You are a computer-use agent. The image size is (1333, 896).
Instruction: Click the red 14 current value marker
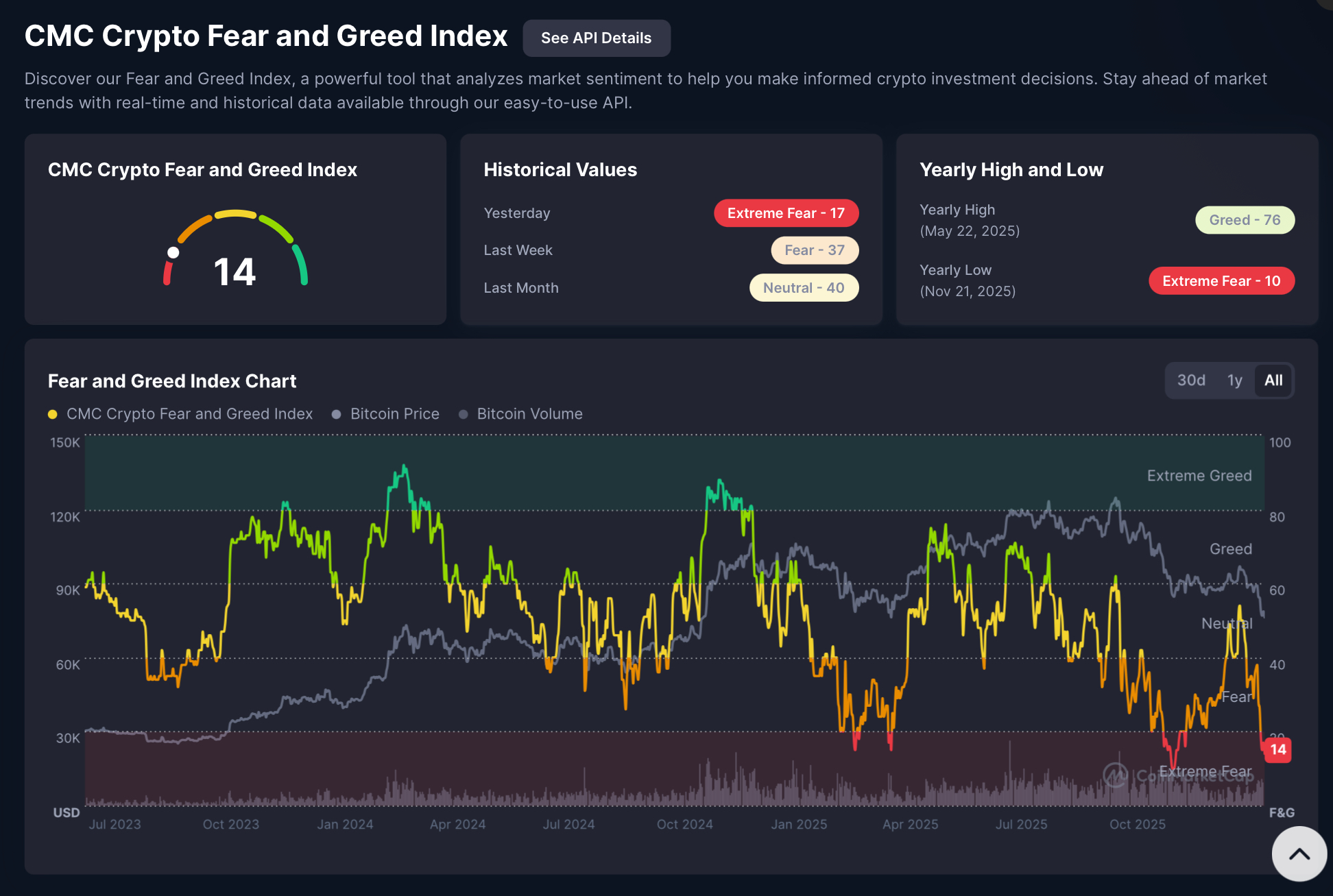[1277, 749]
